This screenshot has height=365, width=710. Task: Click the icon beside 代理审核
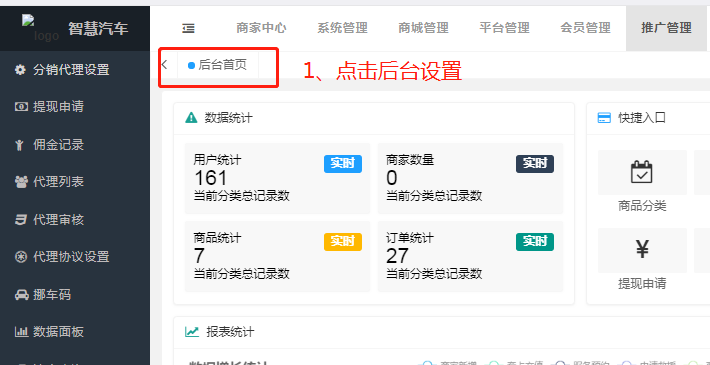[21, 220]
